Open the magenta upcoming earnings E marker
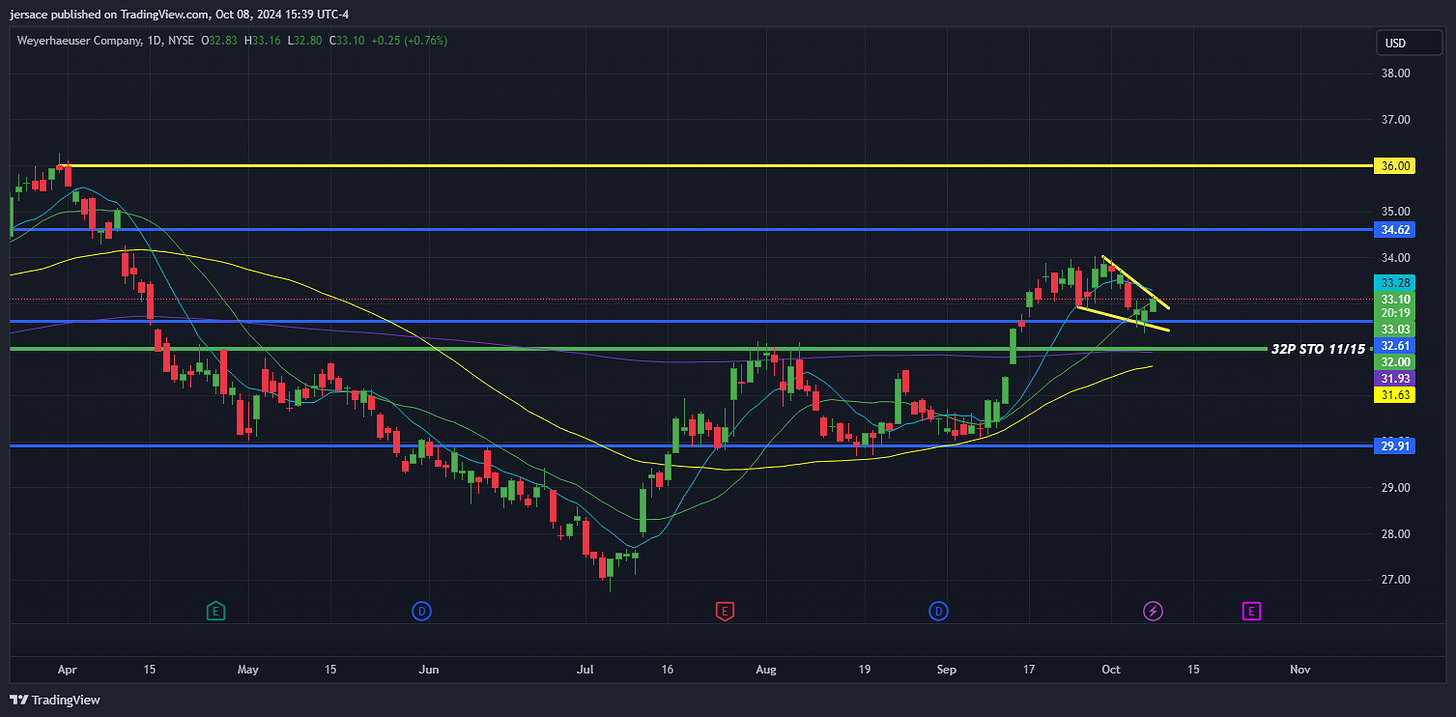The image size is (1456, 717). (x=1250, y=610)
